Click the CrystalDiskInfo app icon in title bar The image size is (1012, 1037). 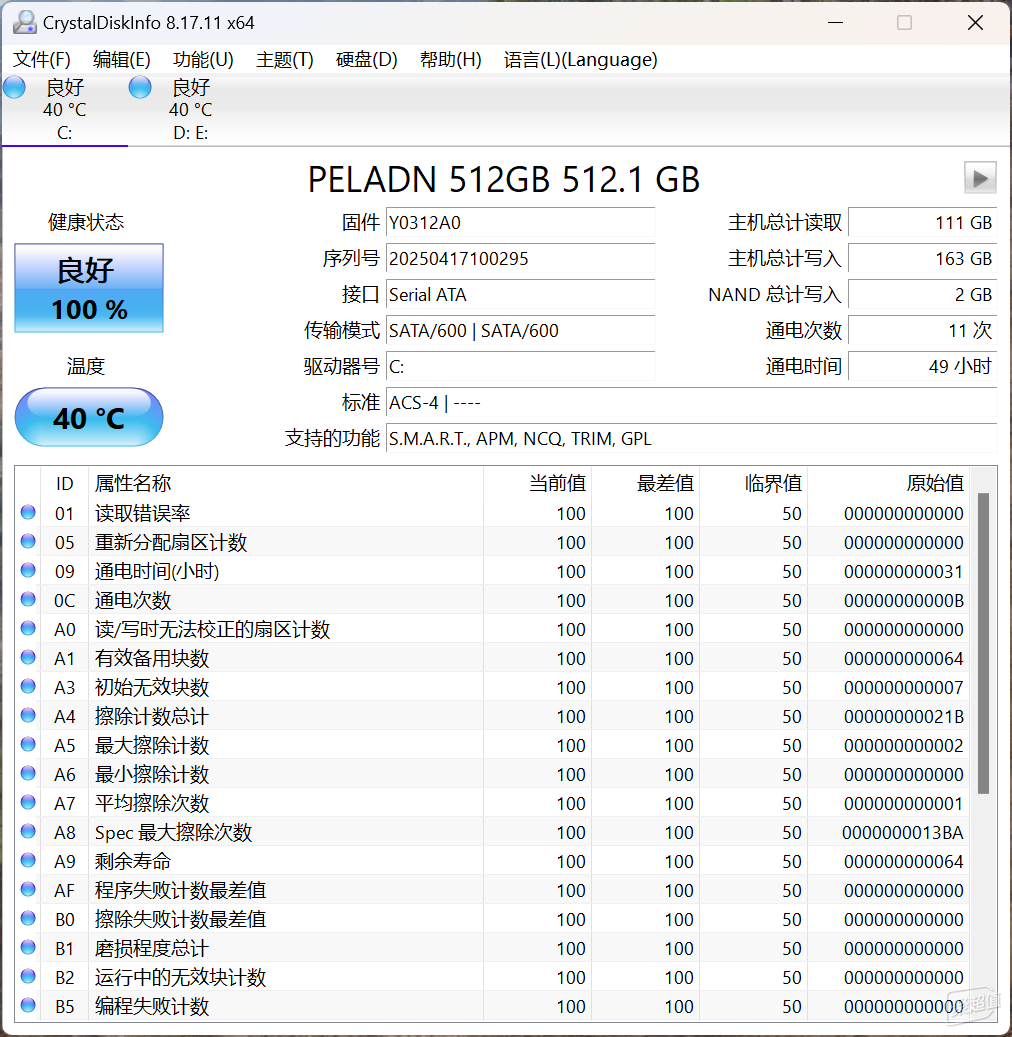click(x=24, y=22)
